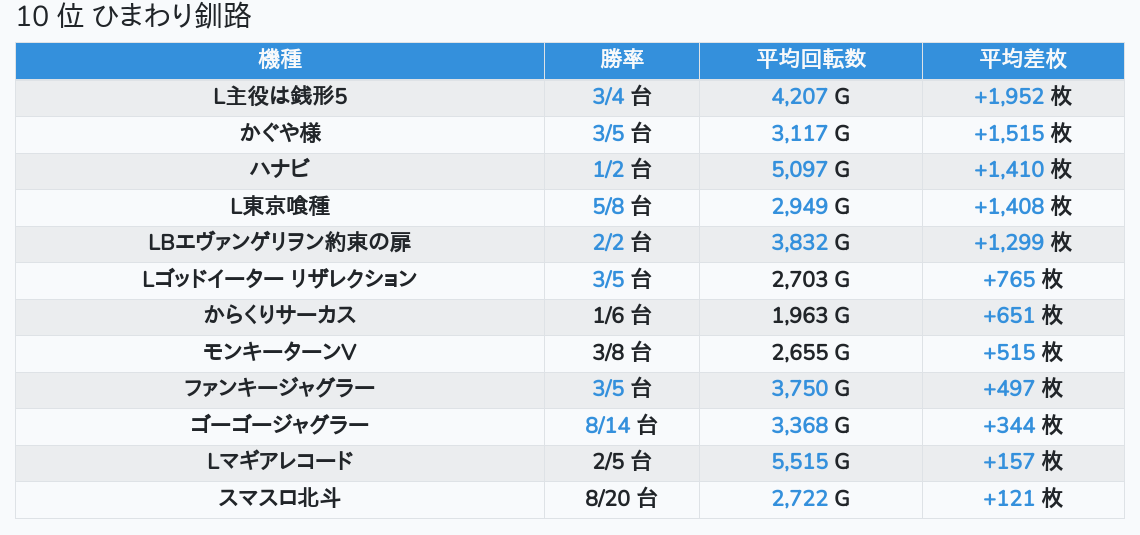Sort by 勝率 column header
The width and height of the screenshot is (1140, 535).
(622, 60)
